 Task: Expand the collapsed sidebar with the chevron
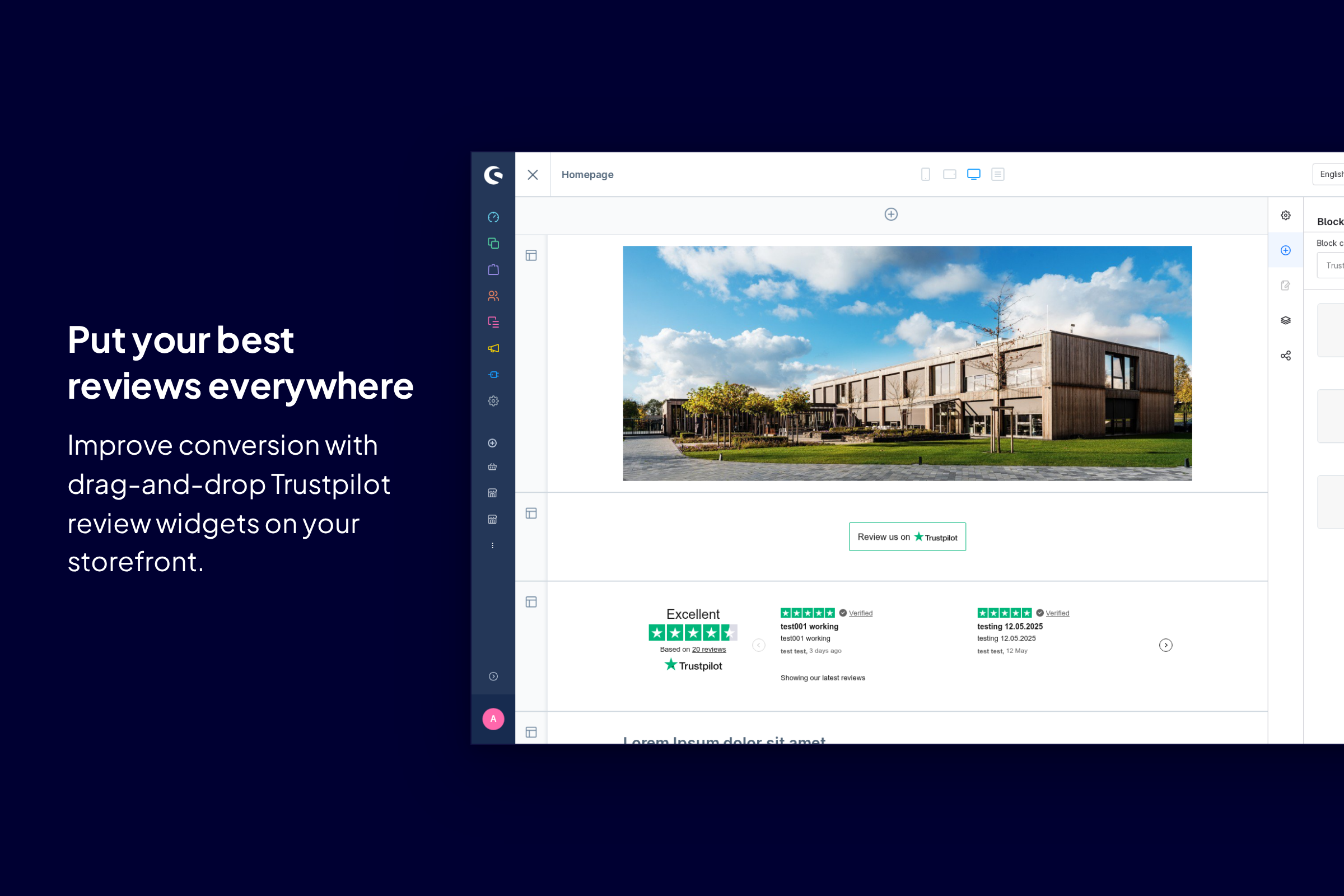click(x=493, y=676)
